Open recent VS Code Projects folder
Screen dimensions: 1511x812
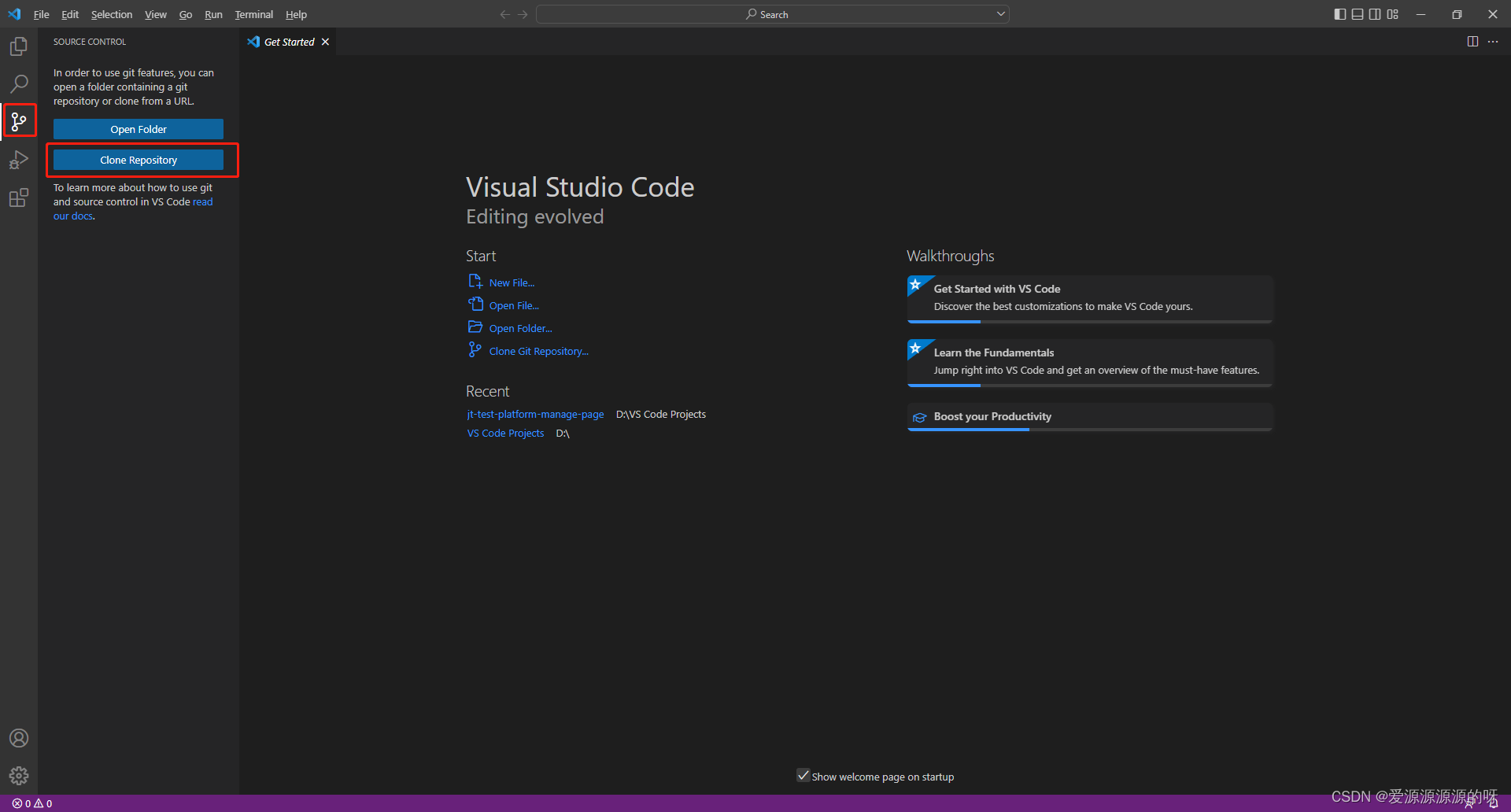[x=505, y=433]
